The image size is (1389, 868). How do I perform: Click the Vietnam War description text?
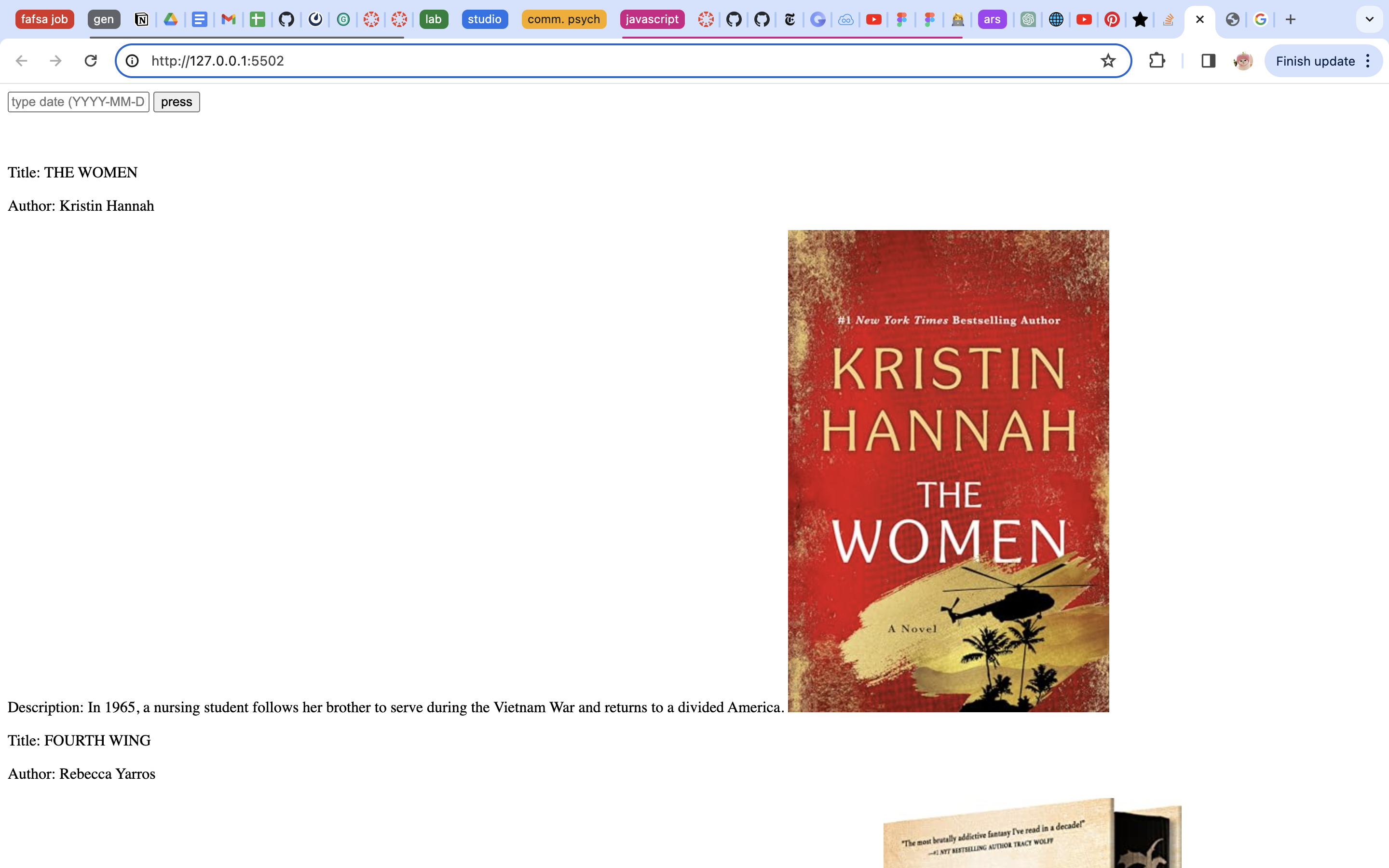(396, 707)
